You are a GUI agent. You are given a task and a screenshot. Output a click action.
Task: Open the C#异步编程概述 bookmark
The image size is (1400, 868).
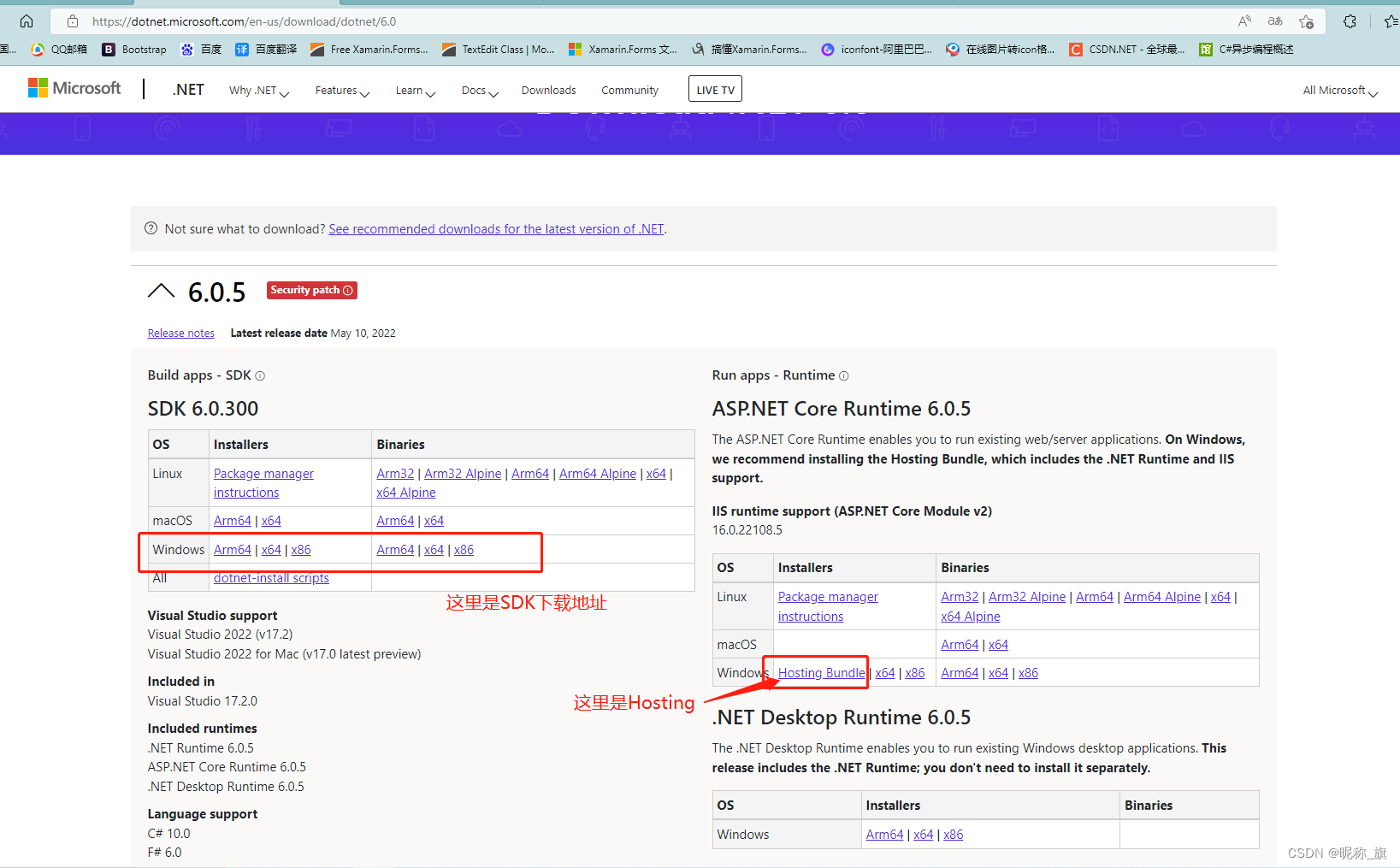(x=1246, y=50)
